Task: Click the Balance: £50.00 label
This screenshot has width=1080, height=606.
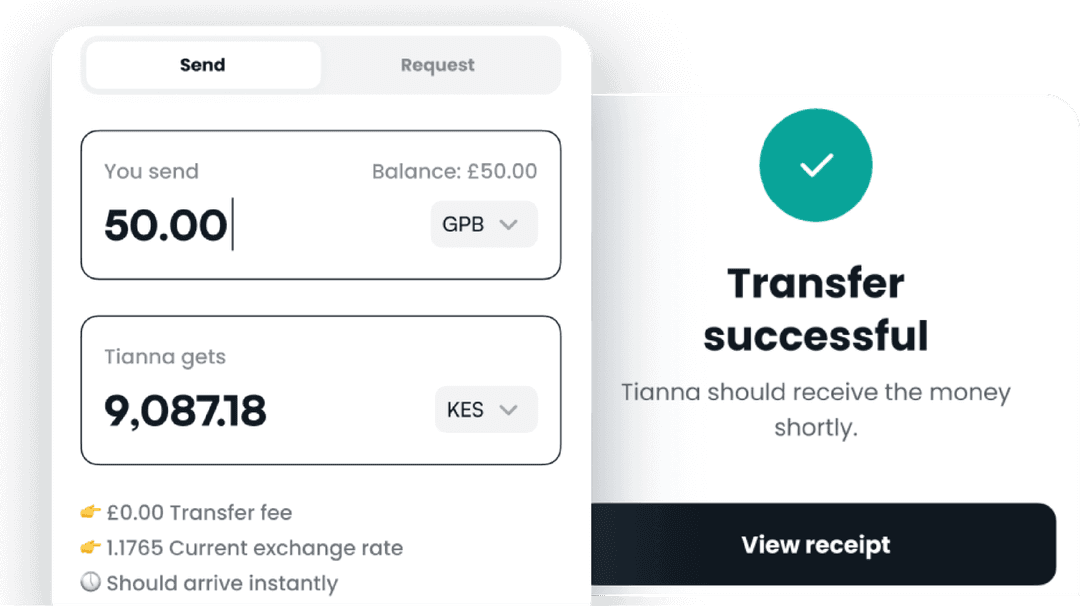Action: (x=454, y=171)
